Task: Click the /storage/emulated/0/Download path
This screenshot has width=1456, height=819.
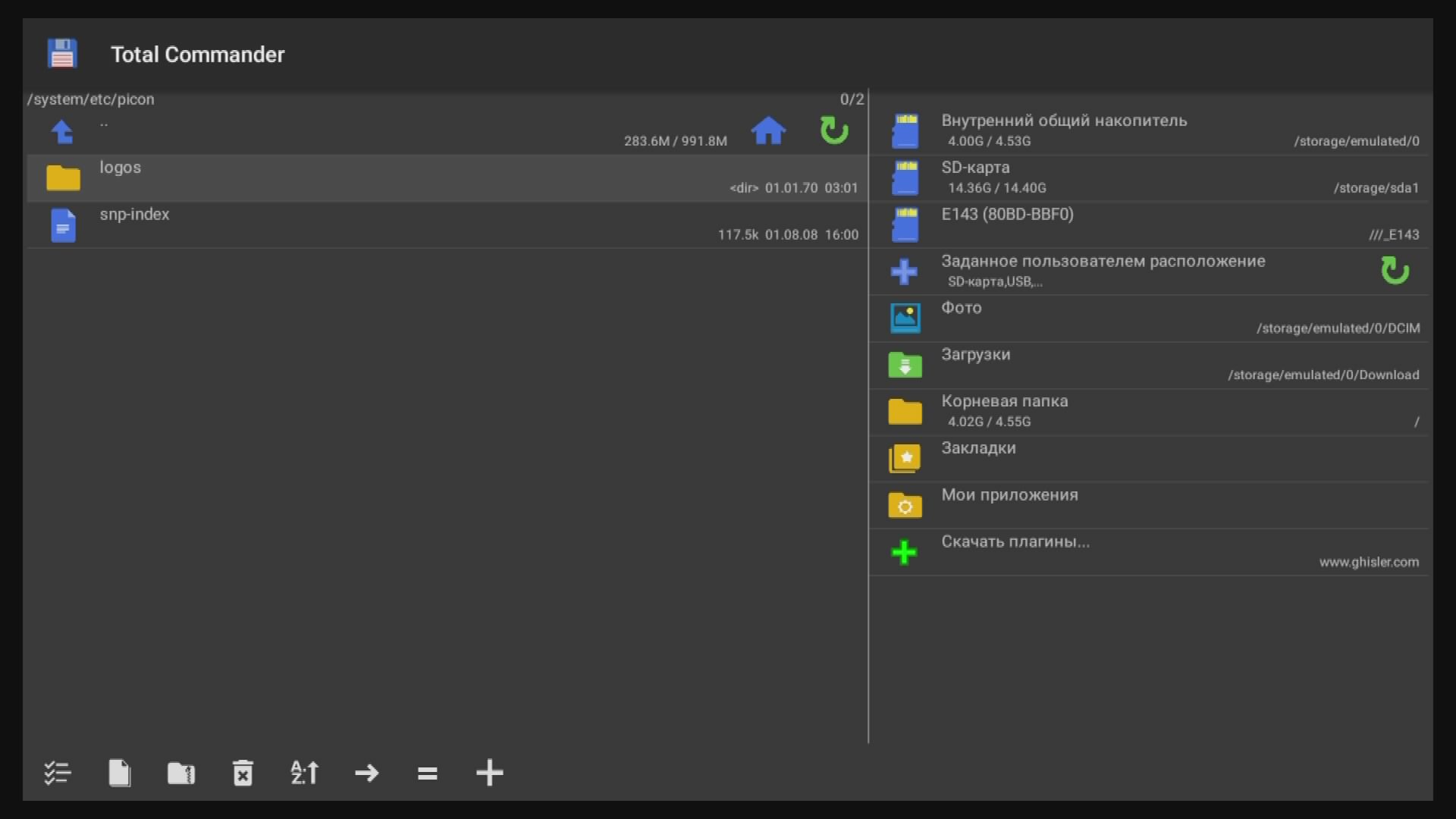Action: tap(1324, 375)
